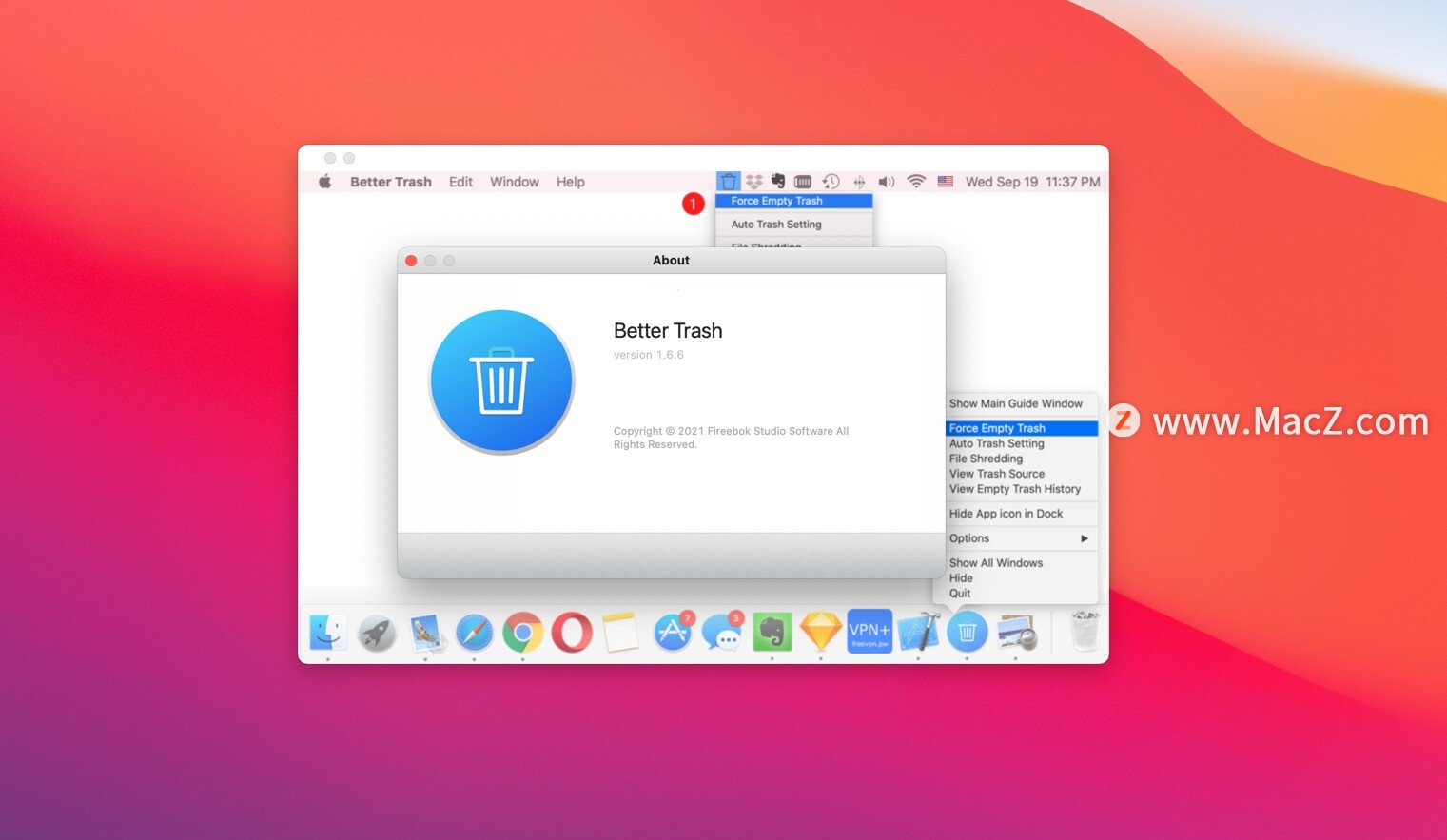Open the Preview app icon in the Dock
The height and width of the screenshot is (840, 1447).
tap(1016, 632)
